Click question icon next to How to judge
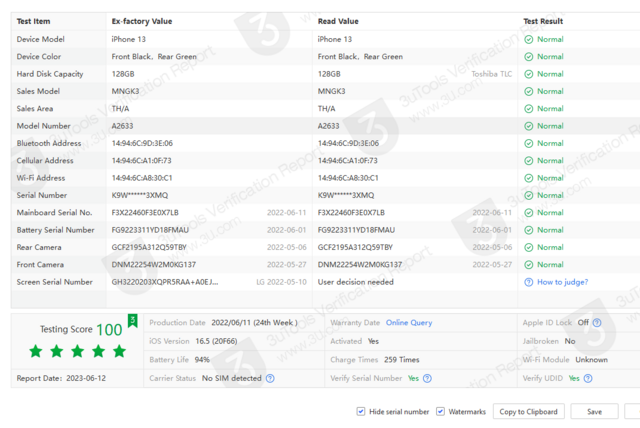This screenshot has height=428, width=640. point(529,282)
